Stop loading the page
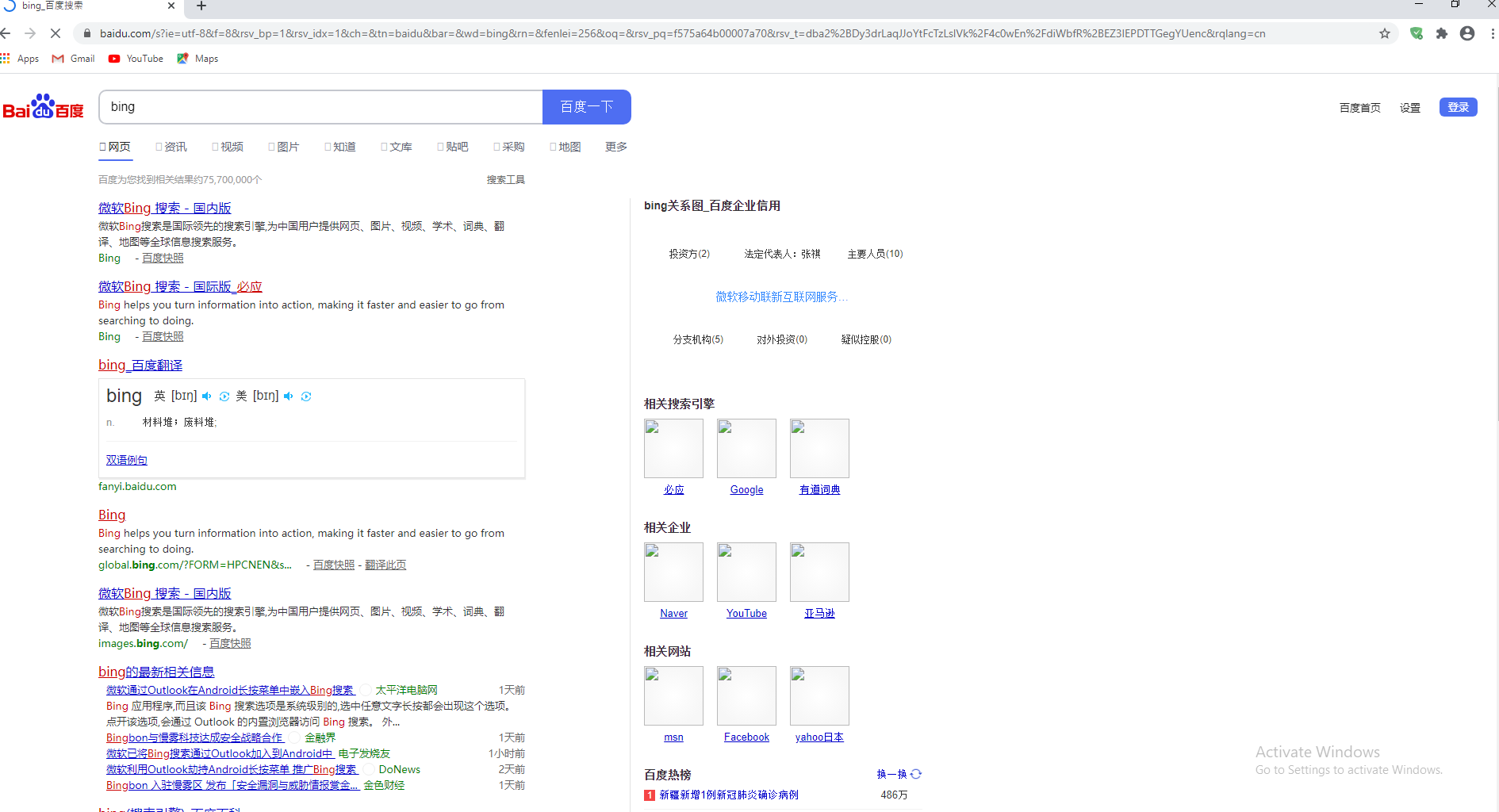1499x812 pixels. click(x=55, y=33)
